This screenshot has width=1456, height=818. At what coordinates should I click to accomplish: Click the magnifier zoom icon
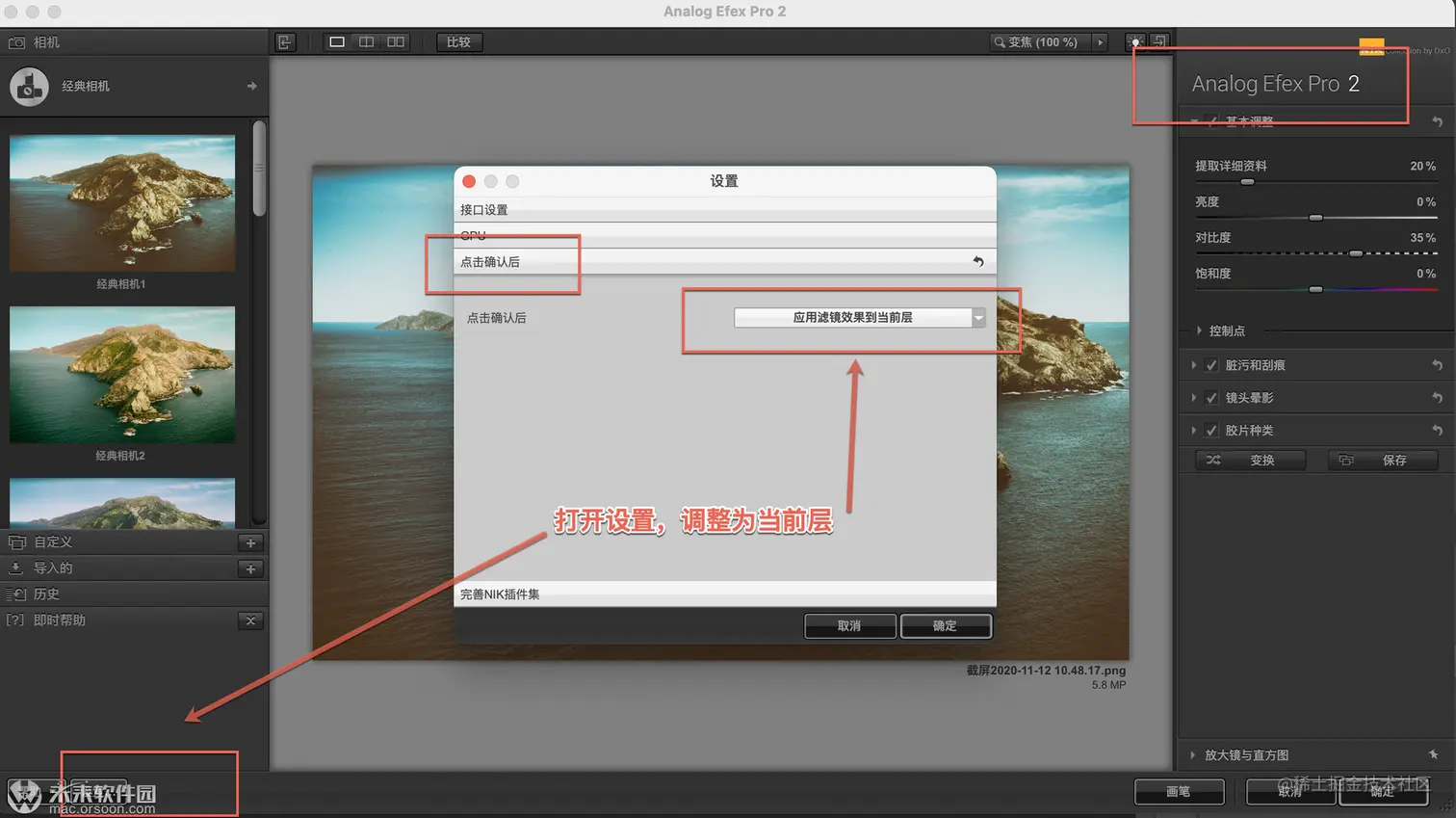point(1000,42)
